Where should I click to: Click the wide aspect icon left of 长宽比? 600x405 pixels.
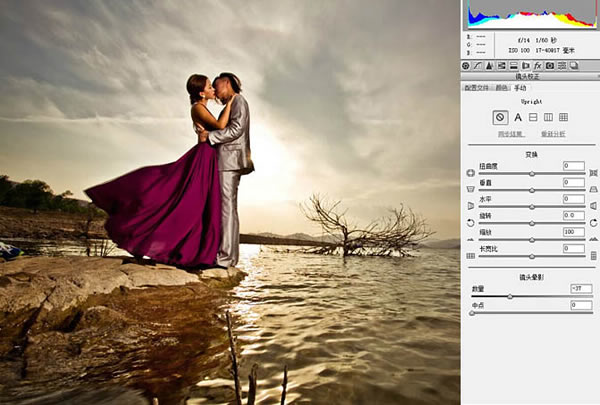471,256
